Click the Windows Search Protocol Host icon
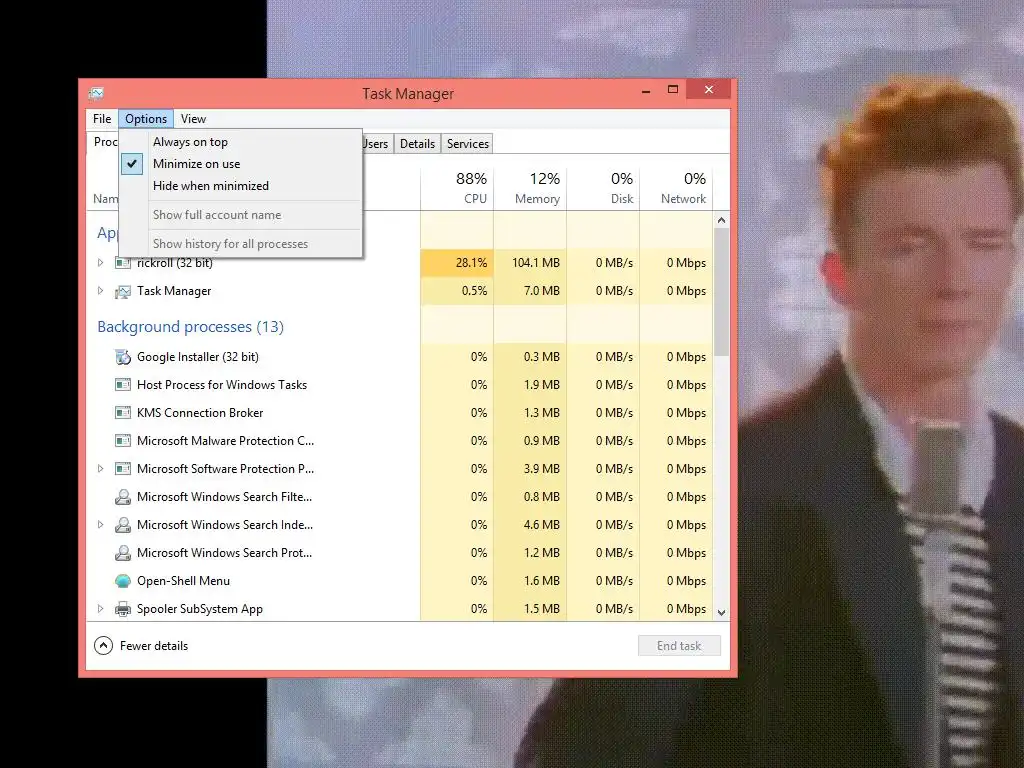Viewport: 1024px width, 768px height. [x=123, y=553]
